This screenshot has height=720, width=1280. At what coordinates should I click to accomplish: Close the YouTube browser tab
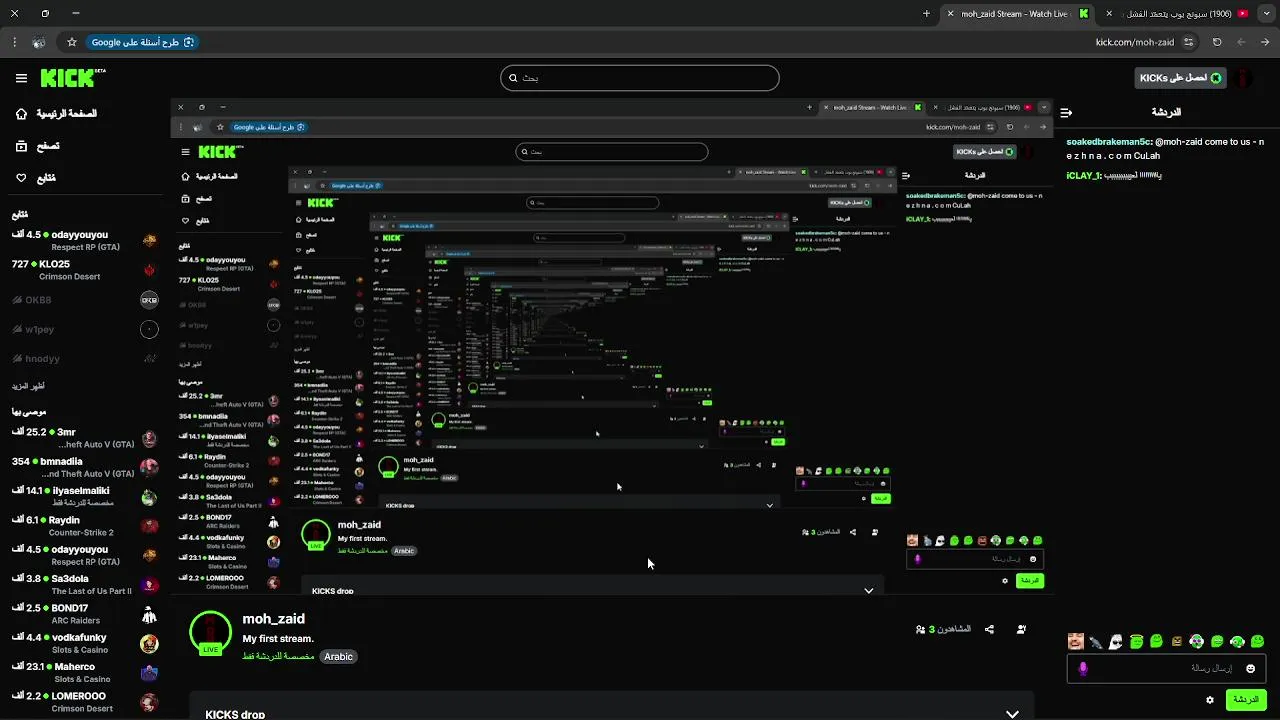[1109, 14]
